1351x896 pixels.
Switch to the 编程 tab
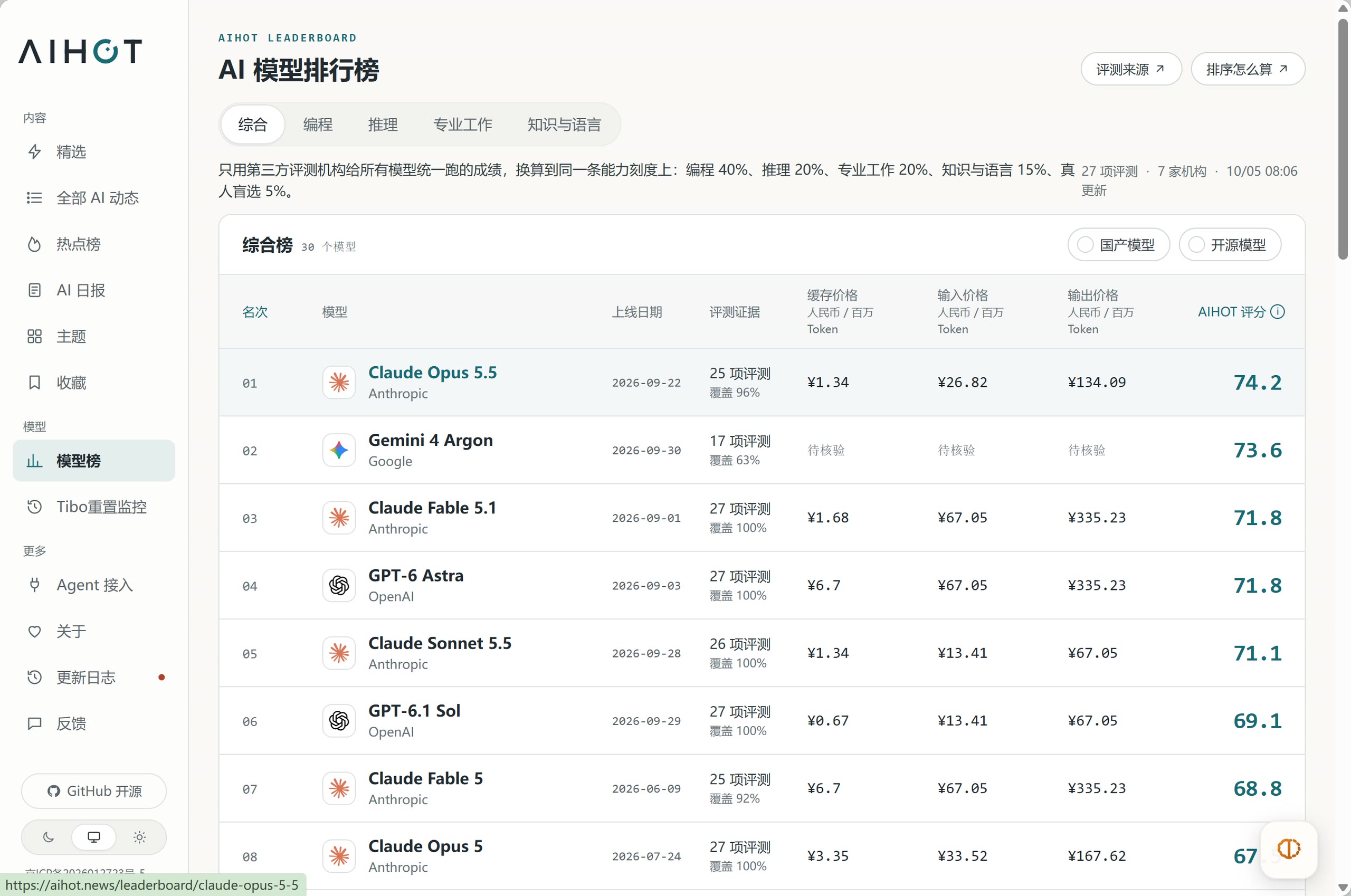318,124
